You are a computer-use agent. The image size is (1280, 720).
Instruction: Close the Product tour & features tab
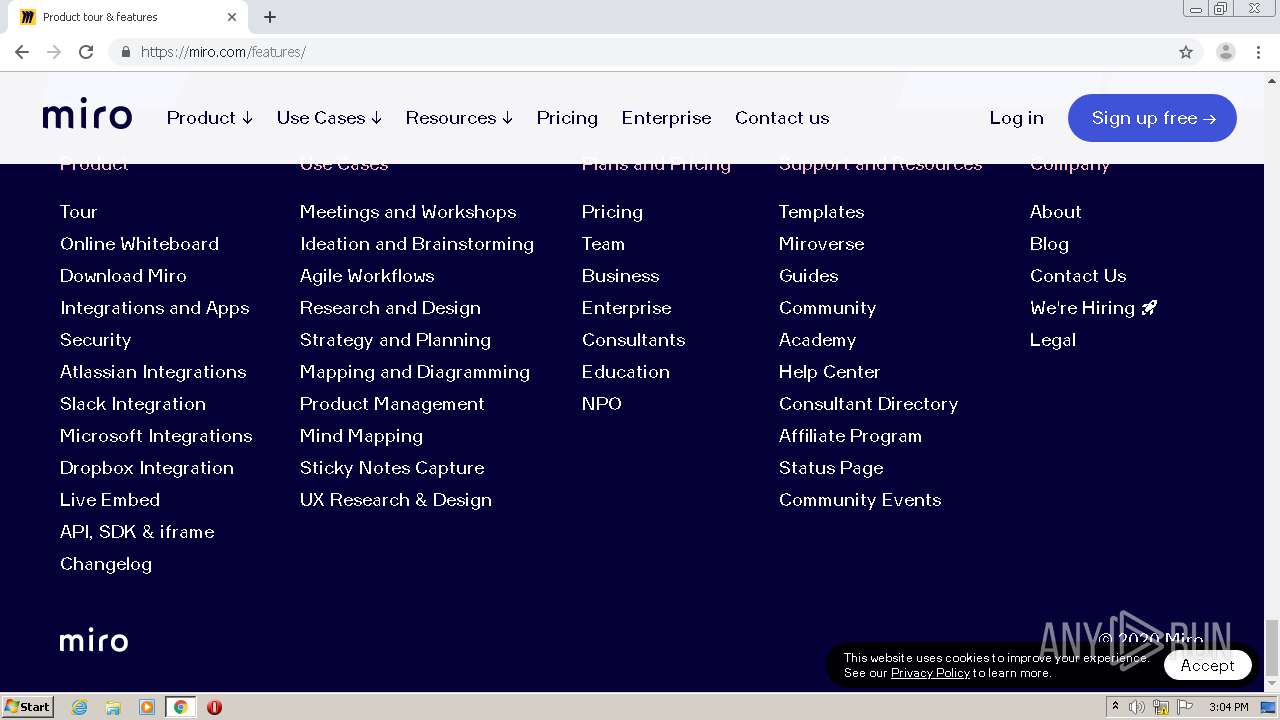pos(232,17)
